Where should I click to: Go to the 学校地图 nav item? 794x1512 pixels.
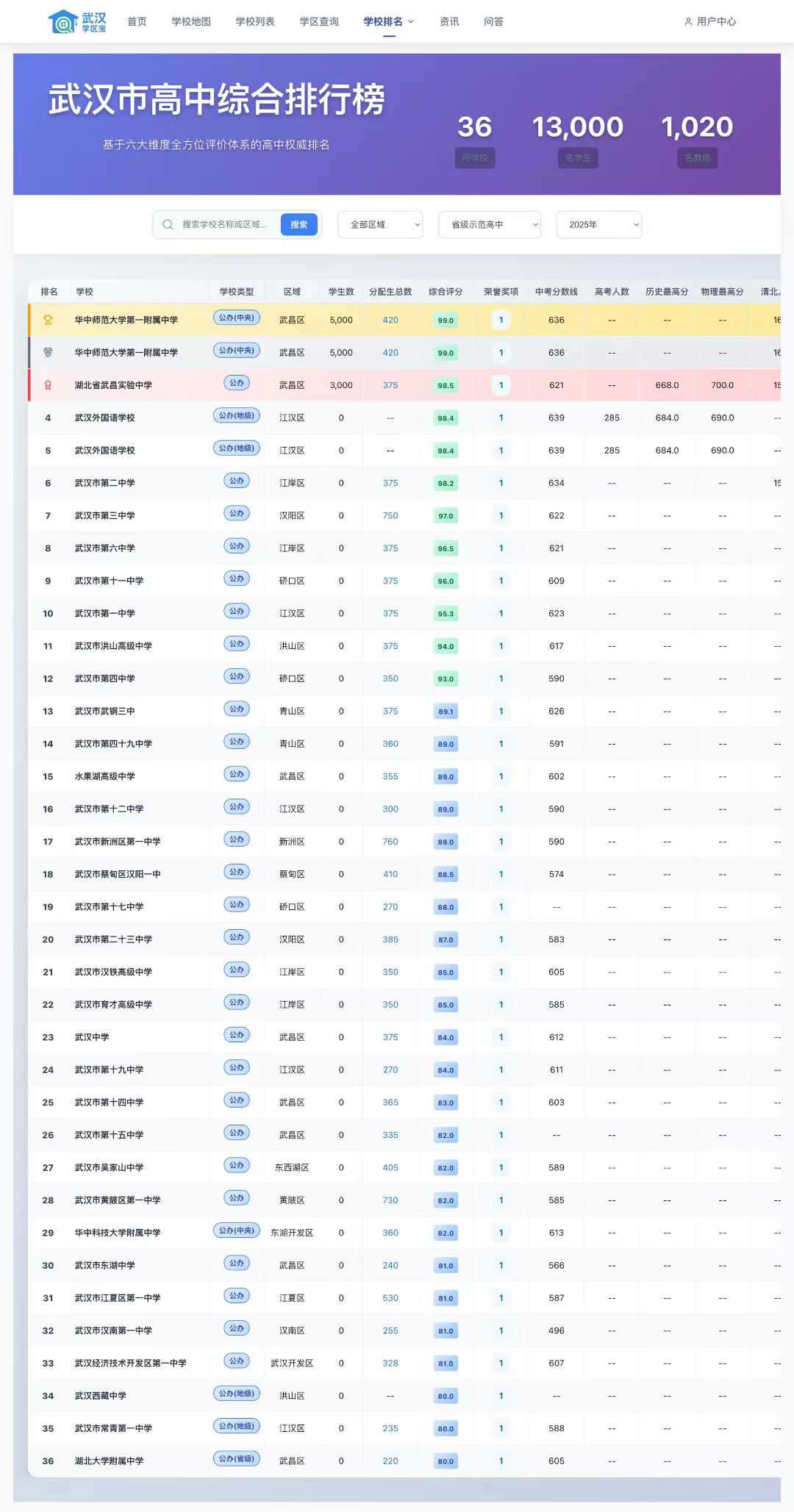click(191, 22)
